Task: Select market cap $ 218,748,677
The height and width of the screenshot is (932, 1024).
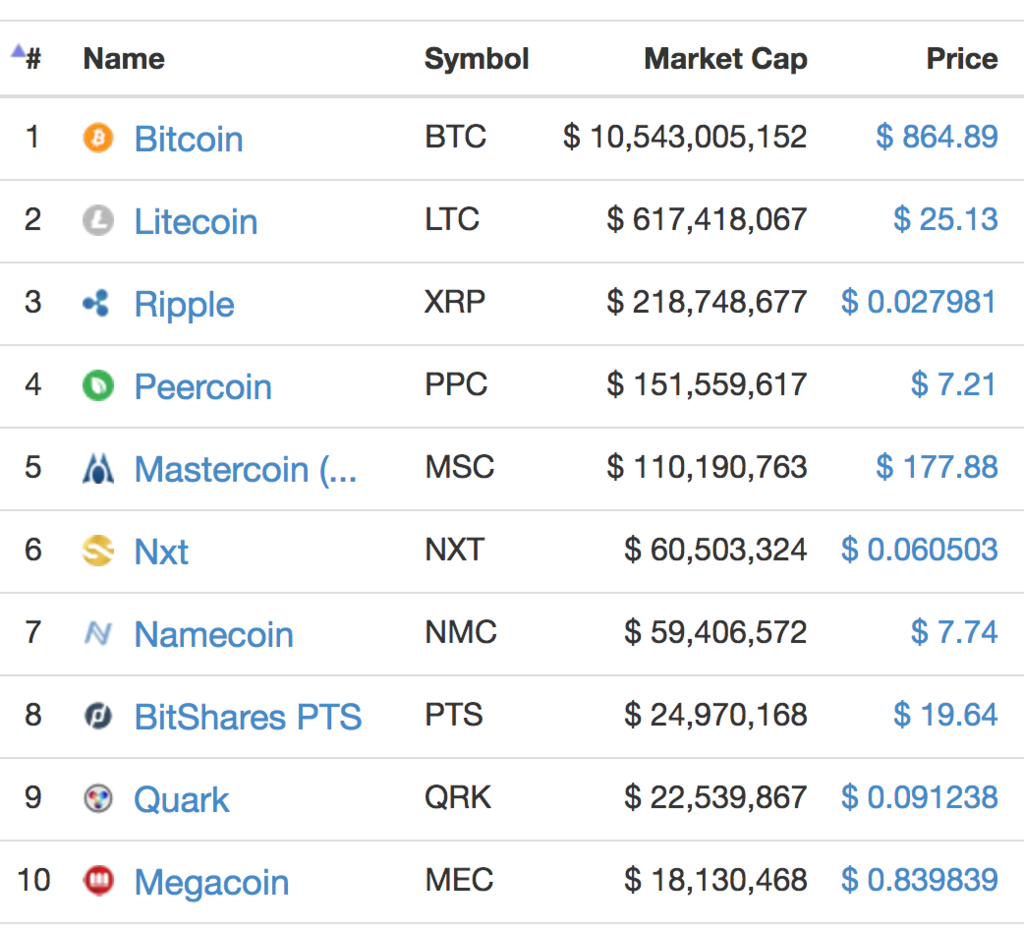Action: (707, 303)
